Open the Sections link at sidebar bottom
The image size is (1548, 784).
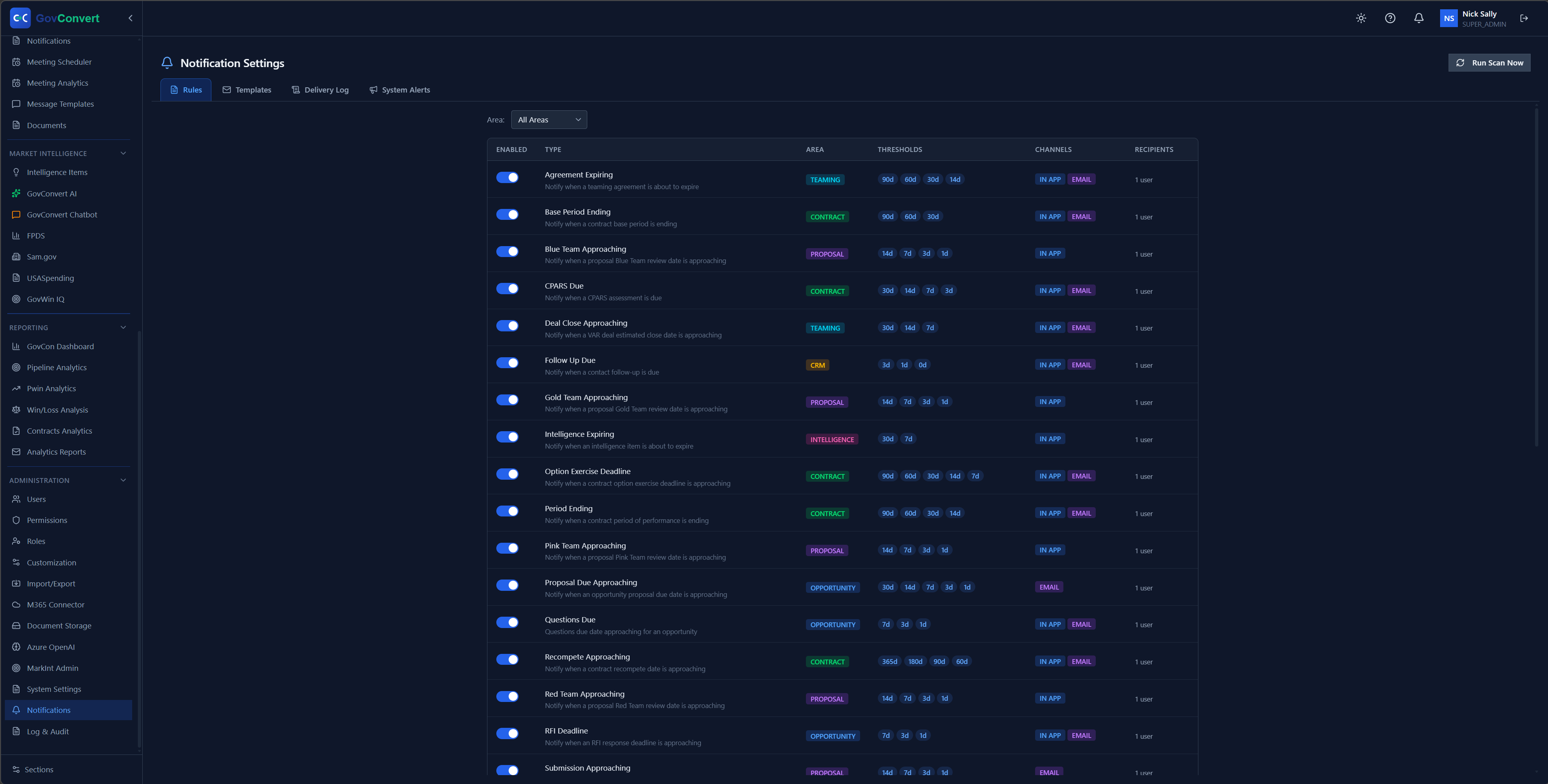point(38,769)
